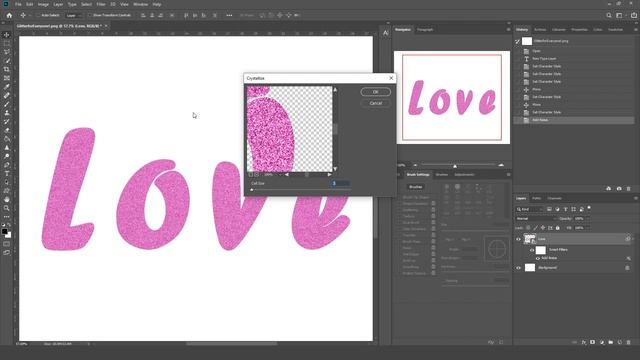The height and width of the screenshot is (360, 640).
Task: Click the Cell Size slider in Crystallize
Action: point(300,190)
